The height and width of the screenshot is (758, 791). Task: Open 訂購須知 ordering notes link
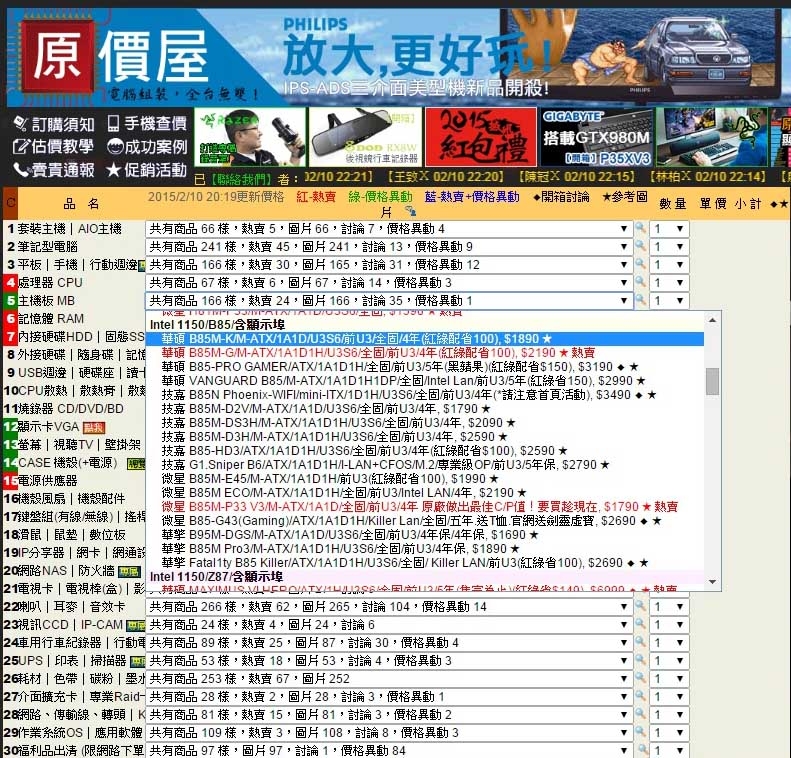click(54, 124)
